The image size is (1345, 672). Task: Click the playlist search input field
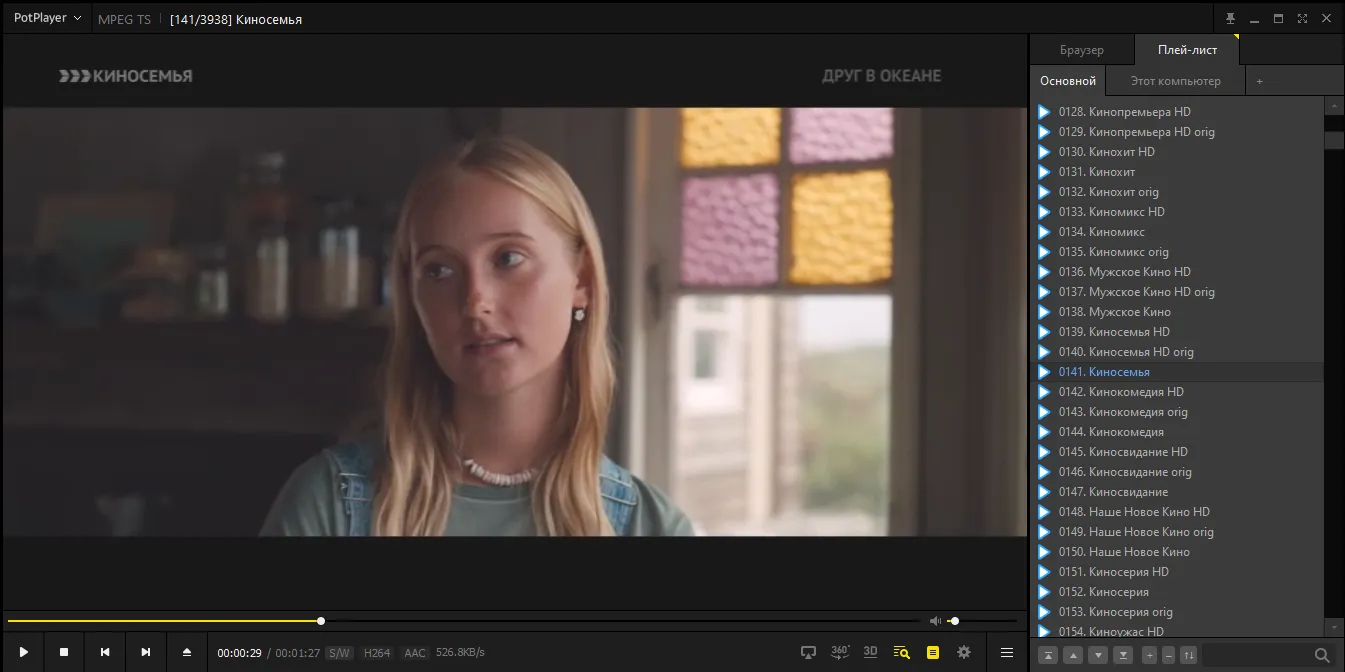pyautogui.click(x=1256, y=656)
